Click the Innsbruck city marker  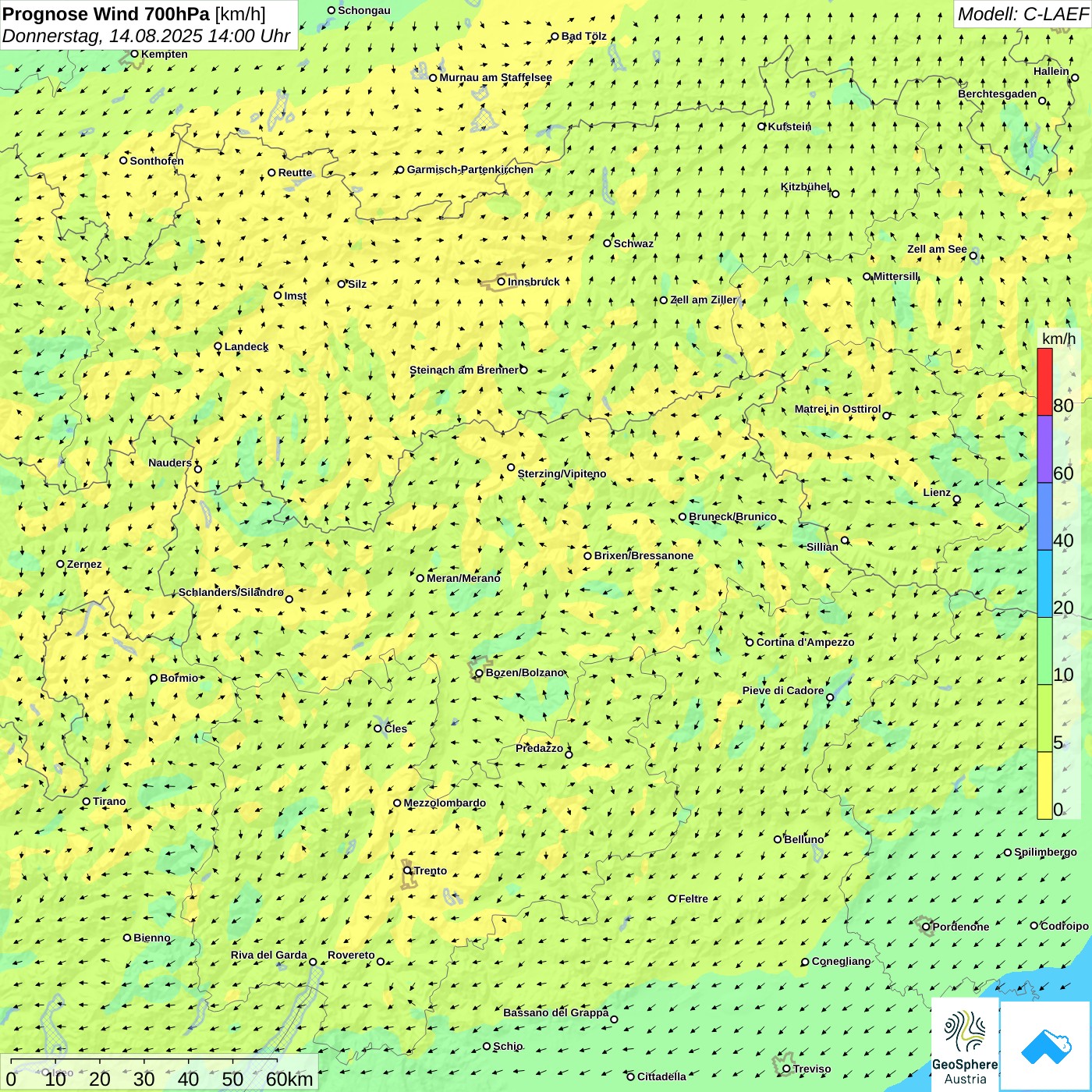pos(502,282)
